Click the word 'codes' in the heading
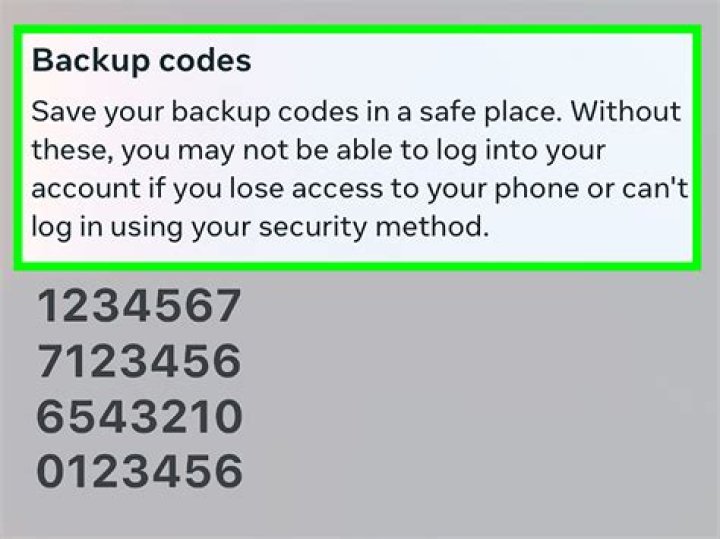This screenshot has width=720, height=539. [x=205, y=61]
